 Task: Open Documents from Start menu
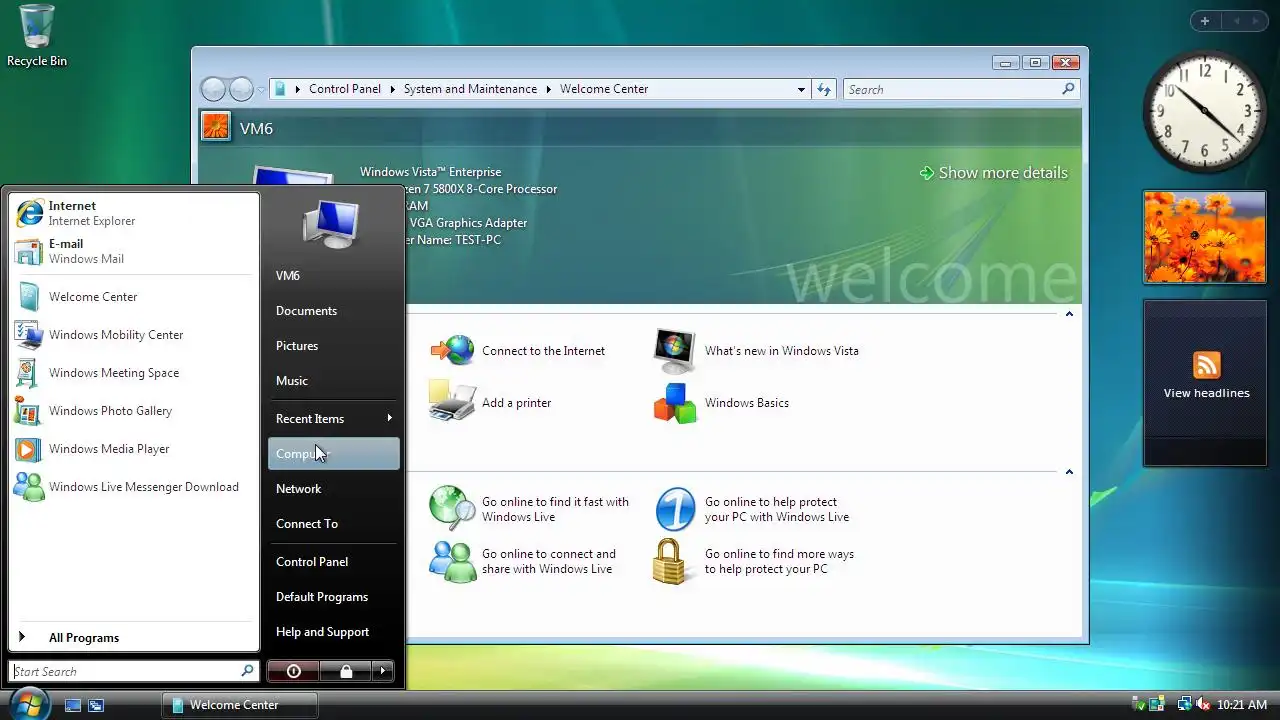(333, 310)
